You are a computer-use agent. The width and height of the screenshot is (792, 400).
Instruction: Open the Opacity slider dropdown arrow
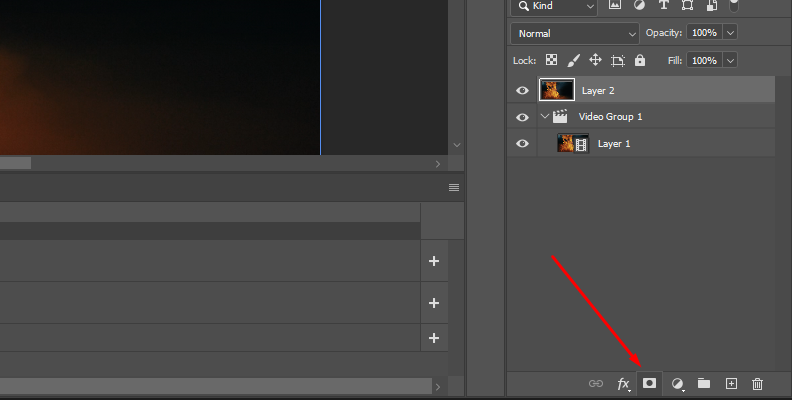coord(730,33)
